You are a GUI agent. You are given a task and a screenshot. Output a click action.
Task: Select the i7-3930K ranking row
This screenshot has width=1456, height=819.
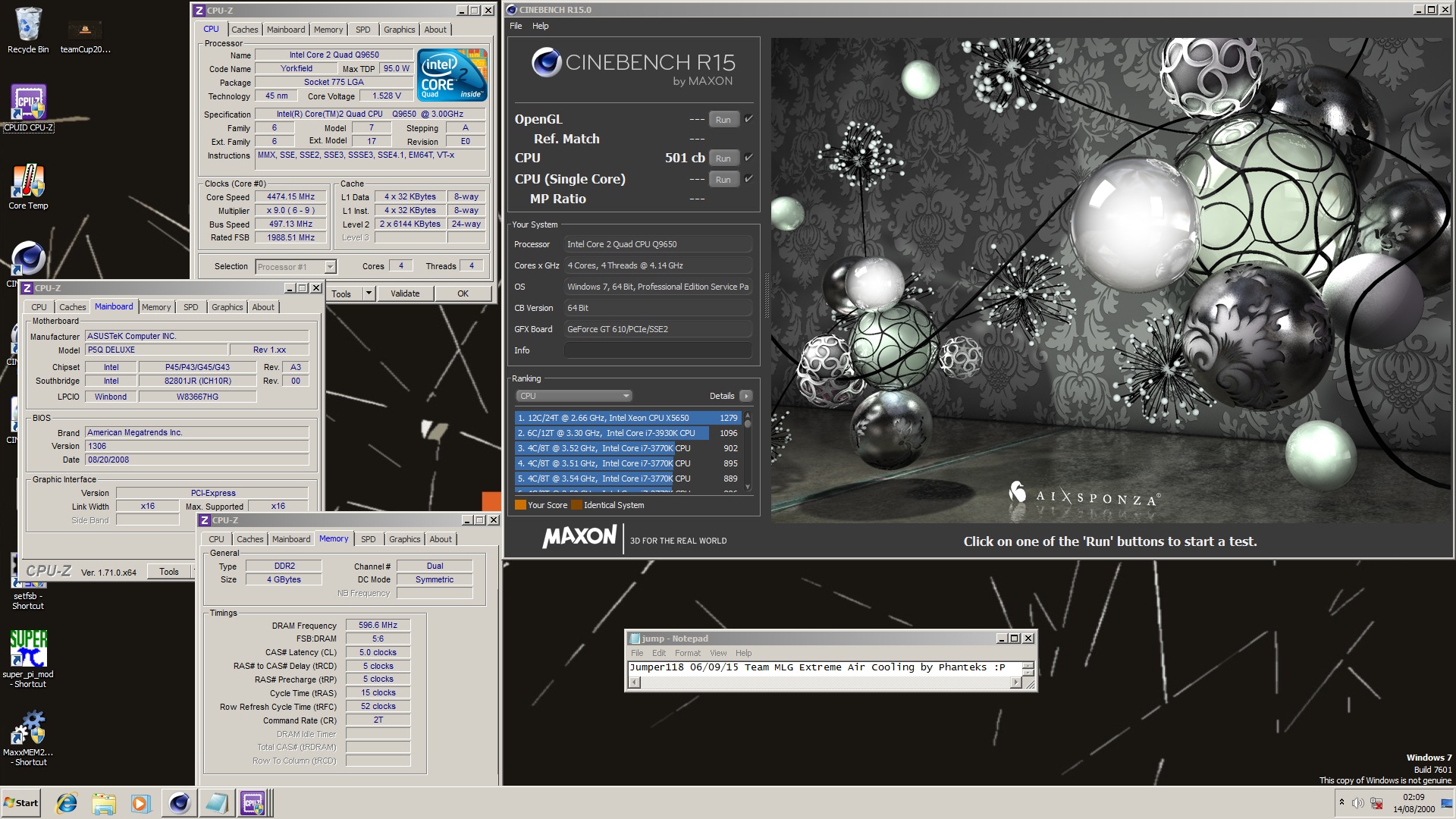(628, 433)
